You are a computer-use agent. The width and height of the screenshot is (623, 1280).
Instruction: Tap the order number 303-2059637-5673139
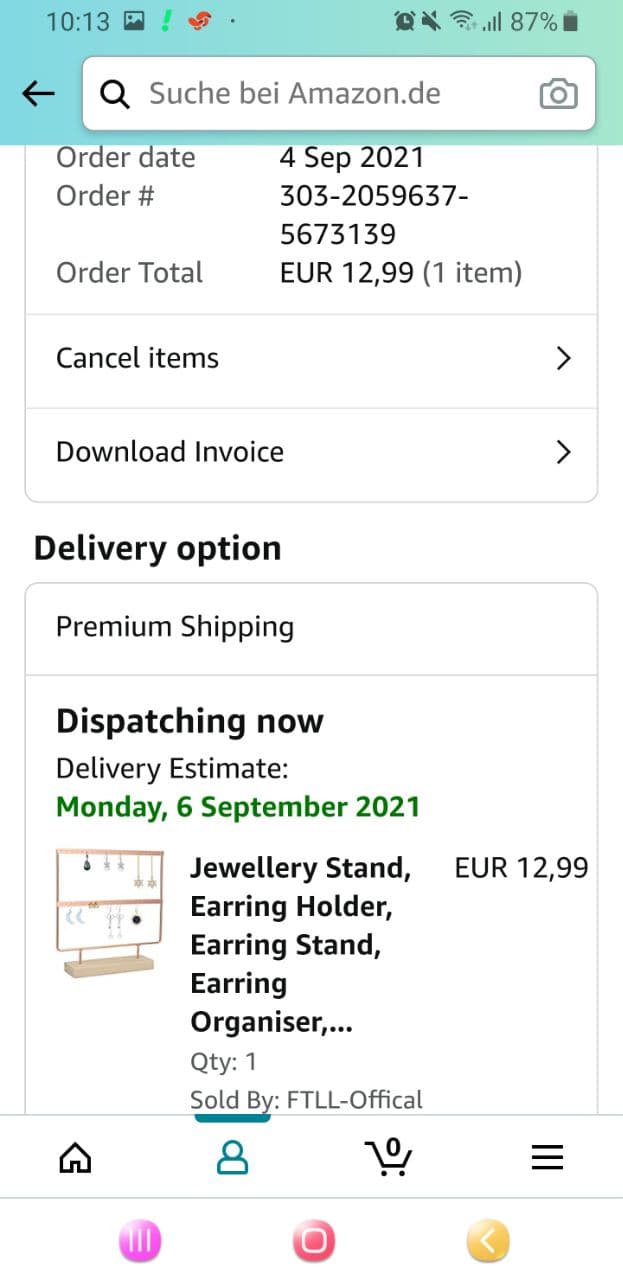372,215
